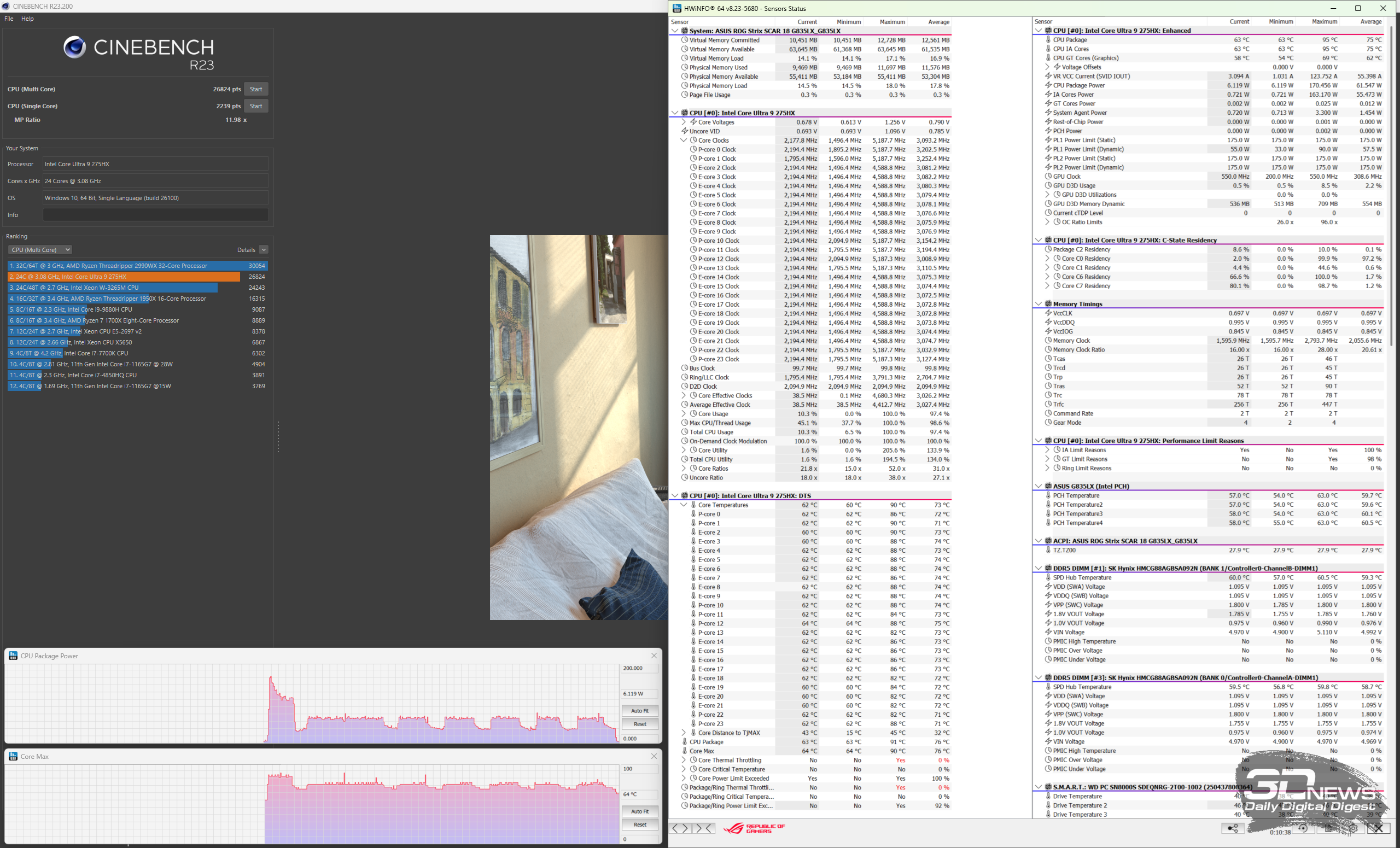Click the Current column header in right sensor pane

click(x=1239, y=21)
